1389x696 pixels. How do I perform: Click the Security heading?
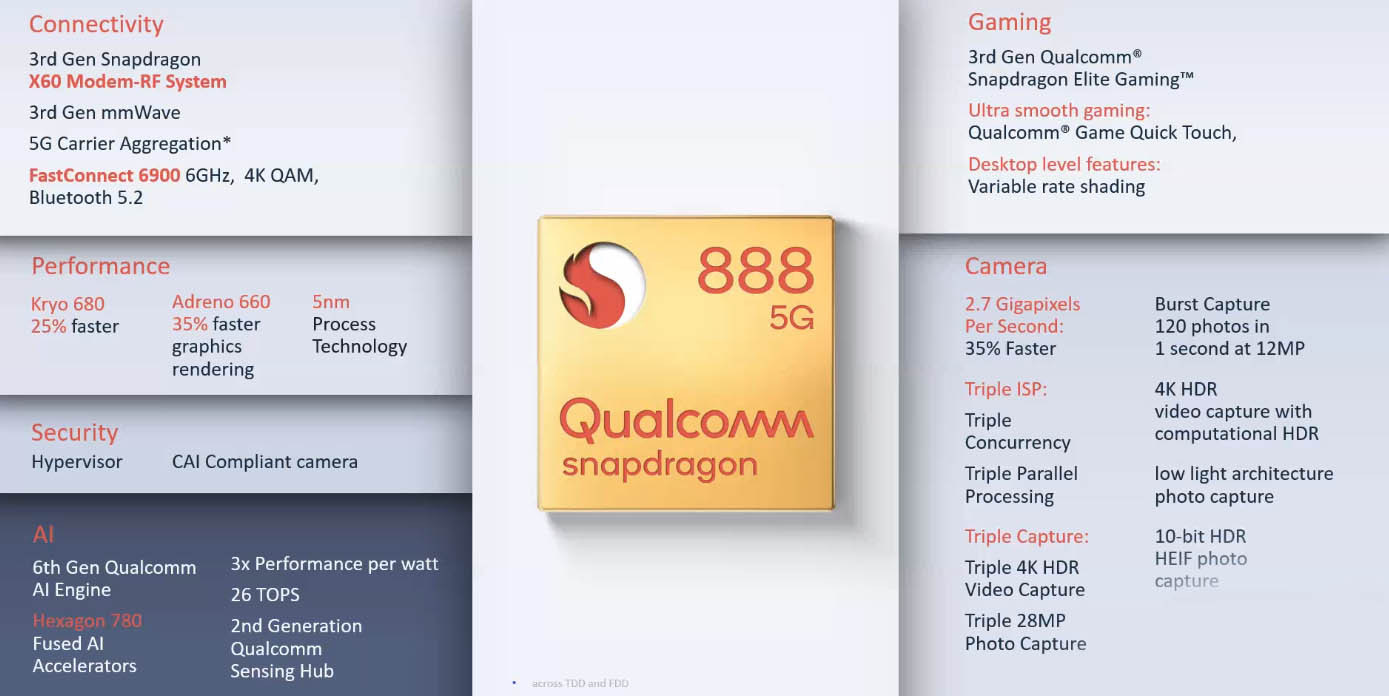click(x=74, y=432)
